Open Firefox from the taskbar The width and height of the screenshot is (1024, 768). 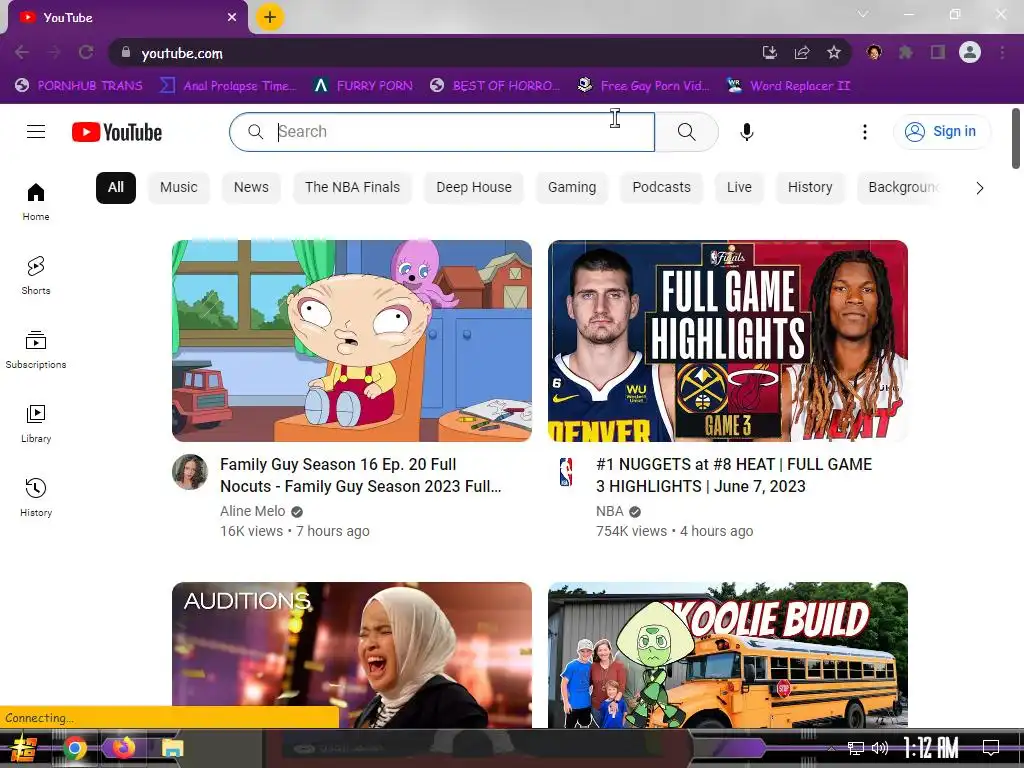(x=123, y=748)
